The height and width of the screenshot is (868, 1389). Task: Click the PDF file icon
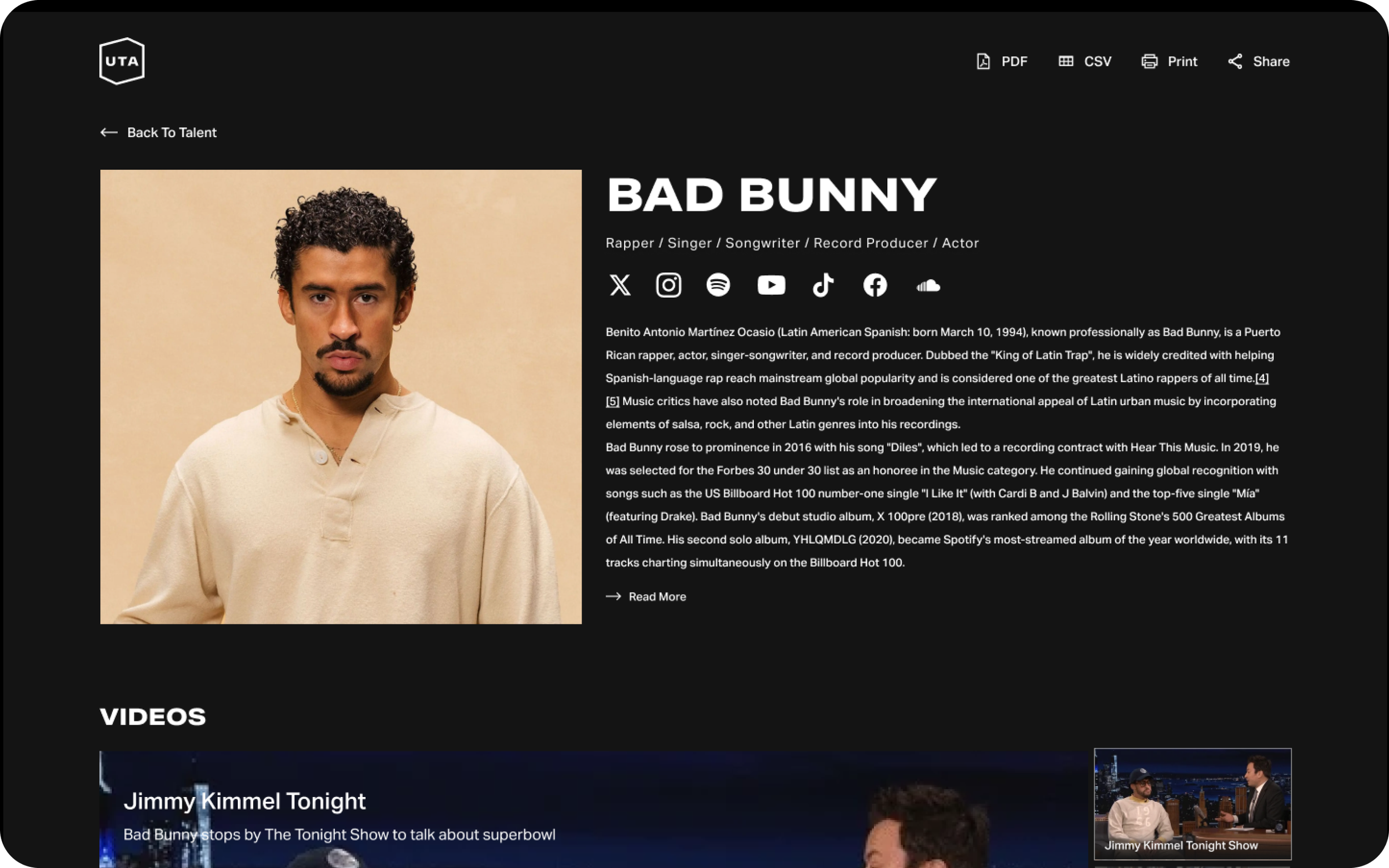coord(983,62)
